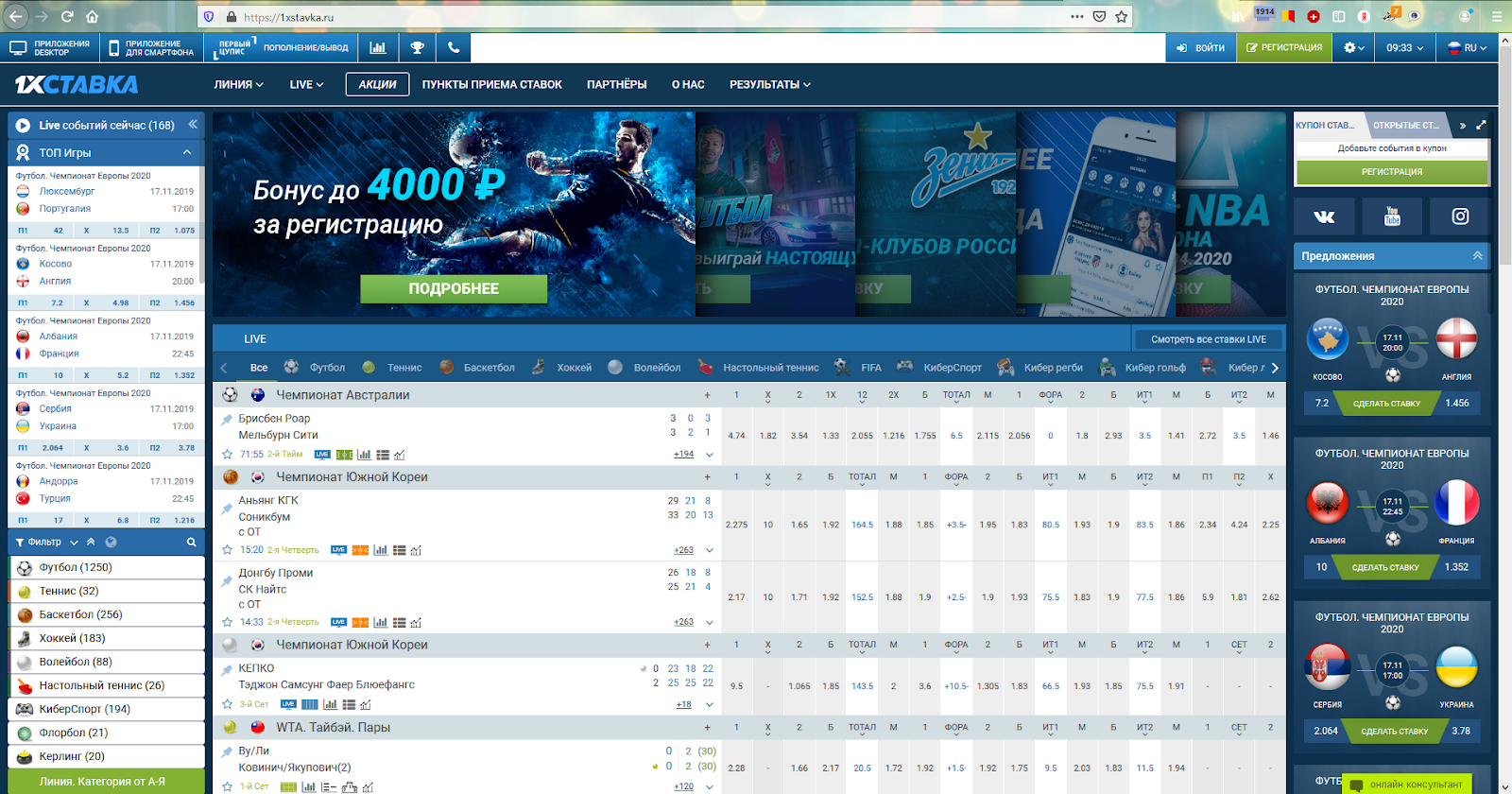This screenshot has width=1512, height=794.
Task: Select odds 4.74 for Брисбен Роар win
Action: pyautogui.click(x=736, y=436)
